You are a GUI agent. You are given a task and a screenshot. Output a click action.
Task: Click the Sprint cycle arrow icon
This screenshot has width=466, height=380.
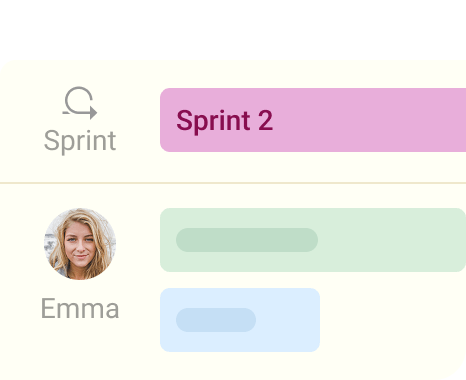[x=80, y=103]
